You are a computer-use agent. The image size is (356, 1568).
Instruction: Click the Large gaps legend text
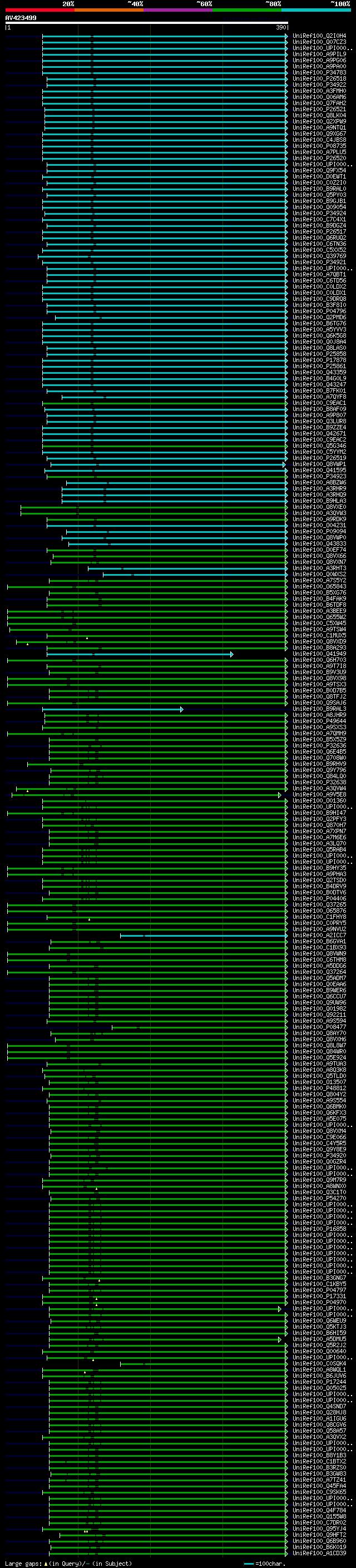click(x=68, y=1564)
